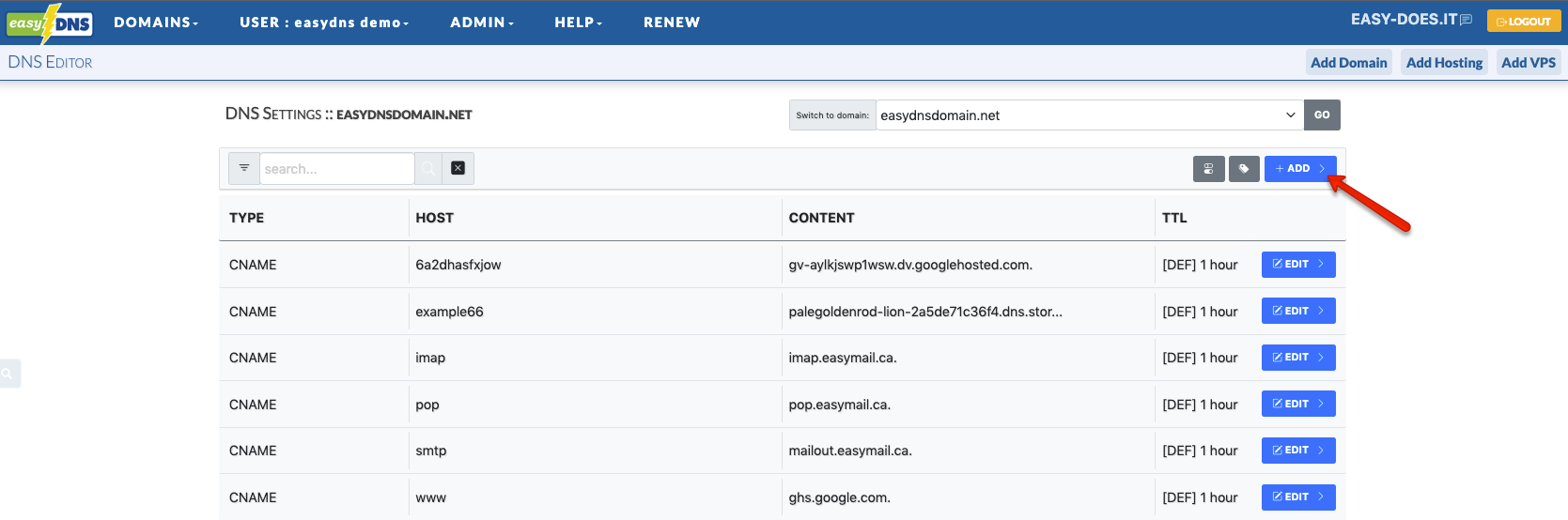Open the USER : easydns demo menu

click(324, 23)
